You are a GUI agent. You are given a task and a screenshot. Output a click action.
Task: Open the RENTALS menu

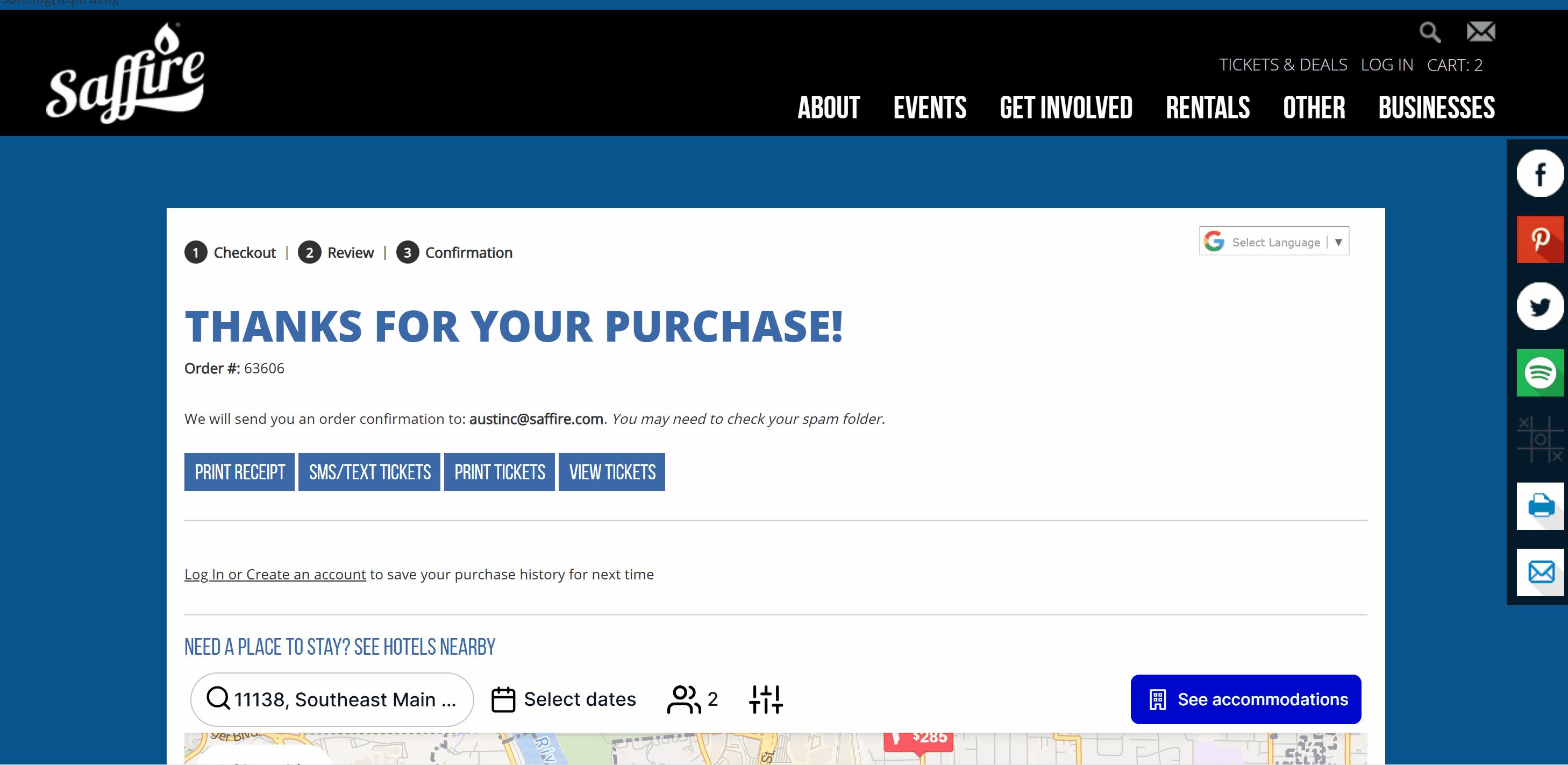(x=1207, y=108)
